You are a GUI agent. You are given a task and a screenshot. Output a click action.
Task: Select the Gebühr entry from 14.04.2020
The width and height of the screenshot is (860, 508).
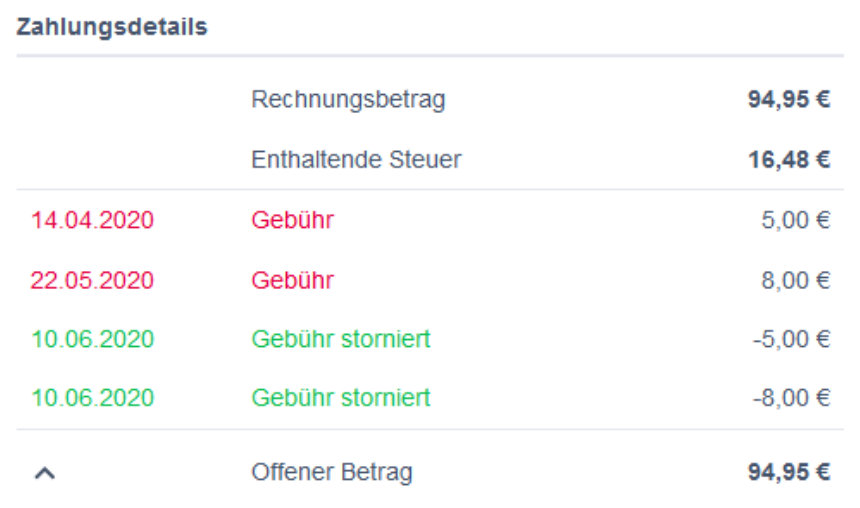tap(292, 220)
